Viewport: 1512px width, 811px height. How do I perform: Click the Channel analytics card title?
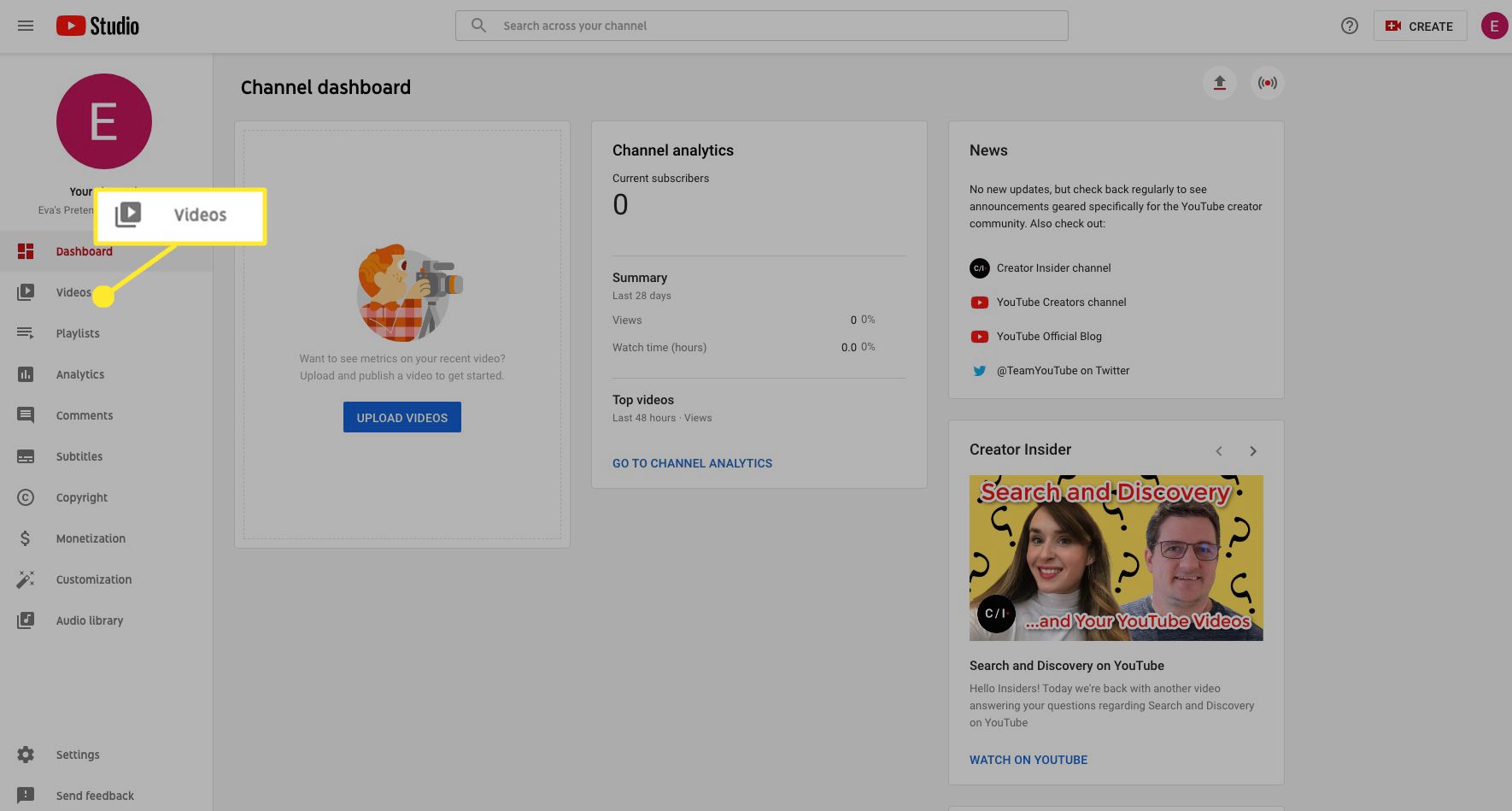click(x=673, y=150)
